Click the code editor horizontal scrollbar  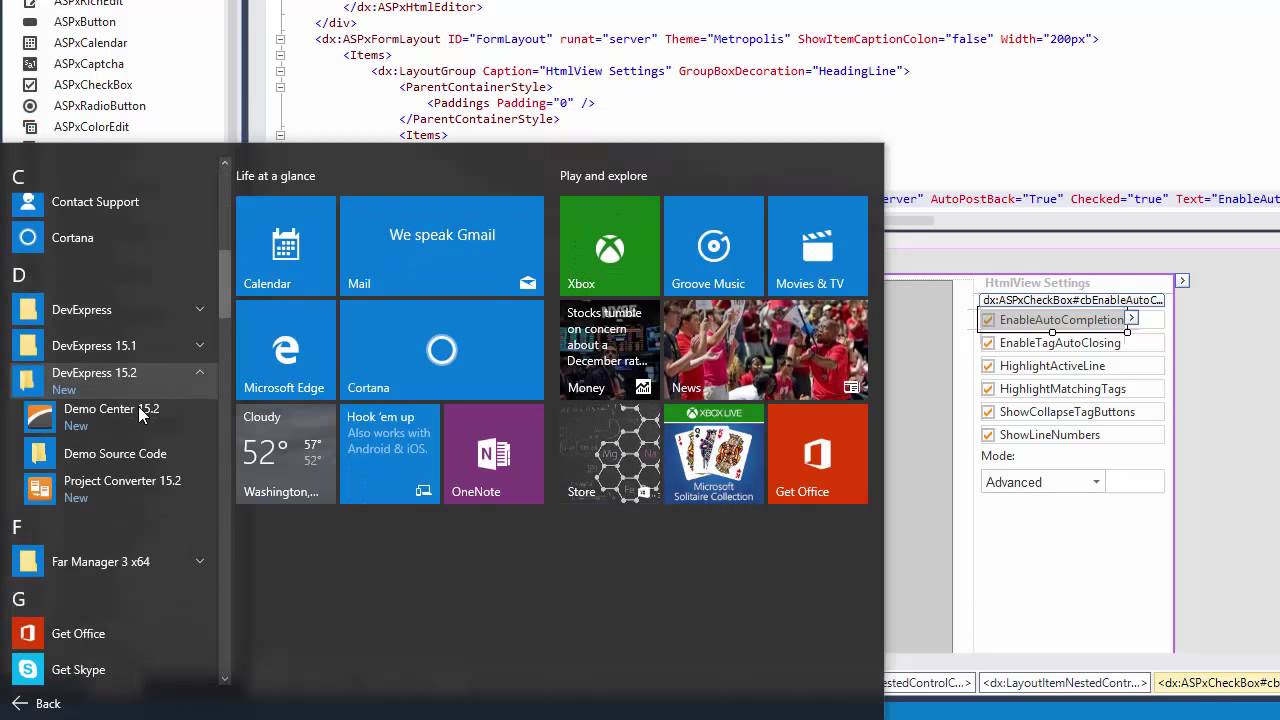coord(909,220)
